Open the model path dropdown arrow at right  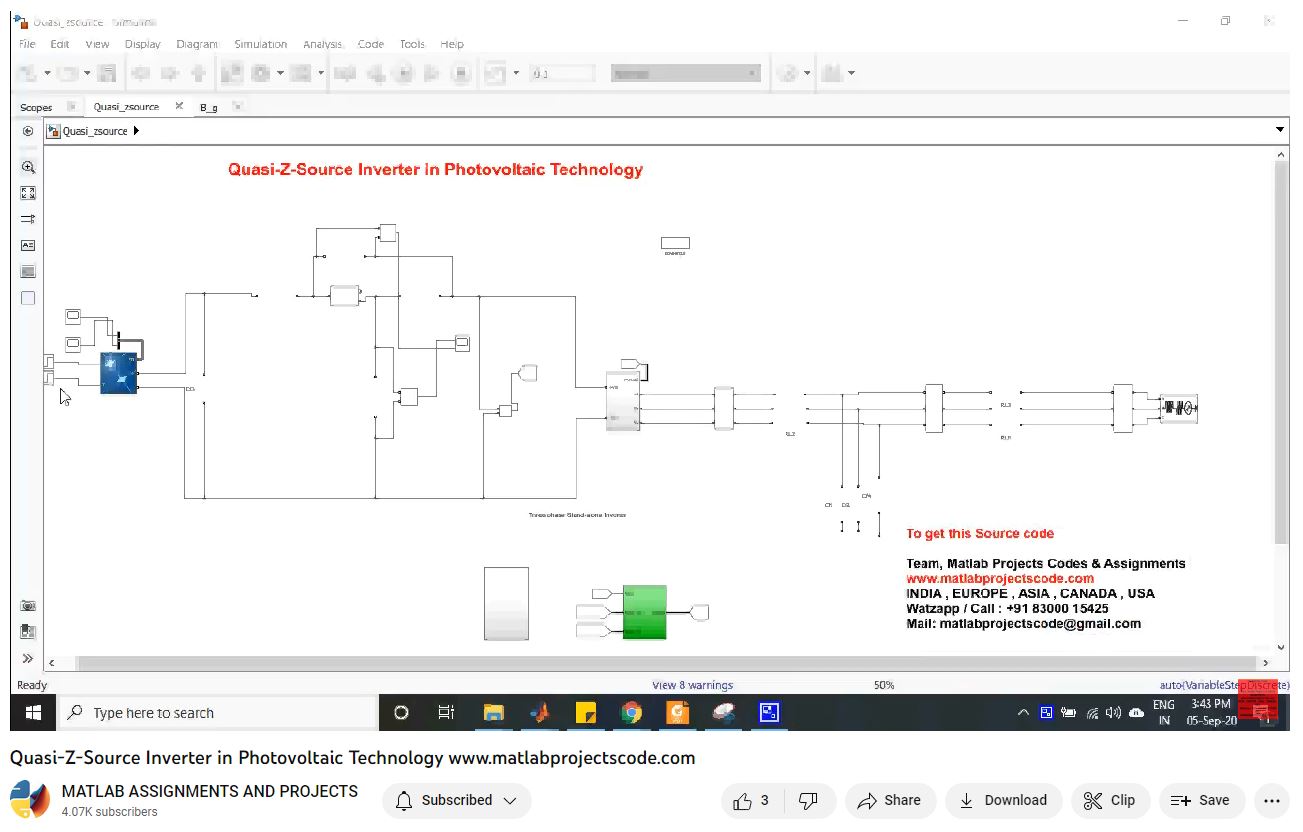coord(1280,131)
